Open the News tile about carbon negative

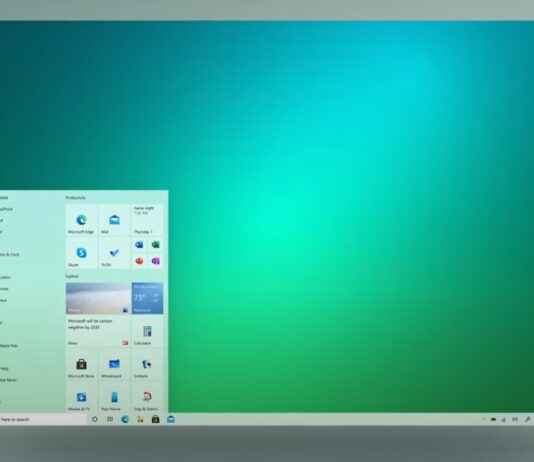(98, 331)
